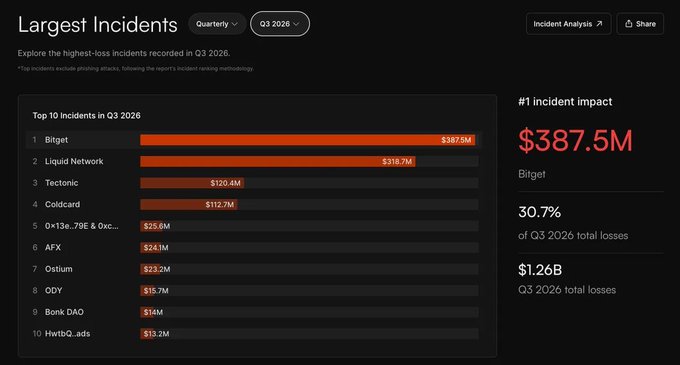Open the Quarterly period dropdown
The height and width of the screenshot is (365, 680).
[217, 24]
